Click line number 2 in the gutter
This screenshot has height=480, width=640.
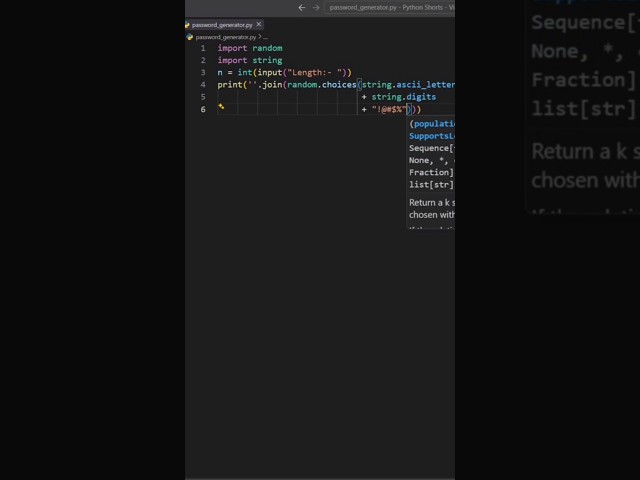point(203,60)
